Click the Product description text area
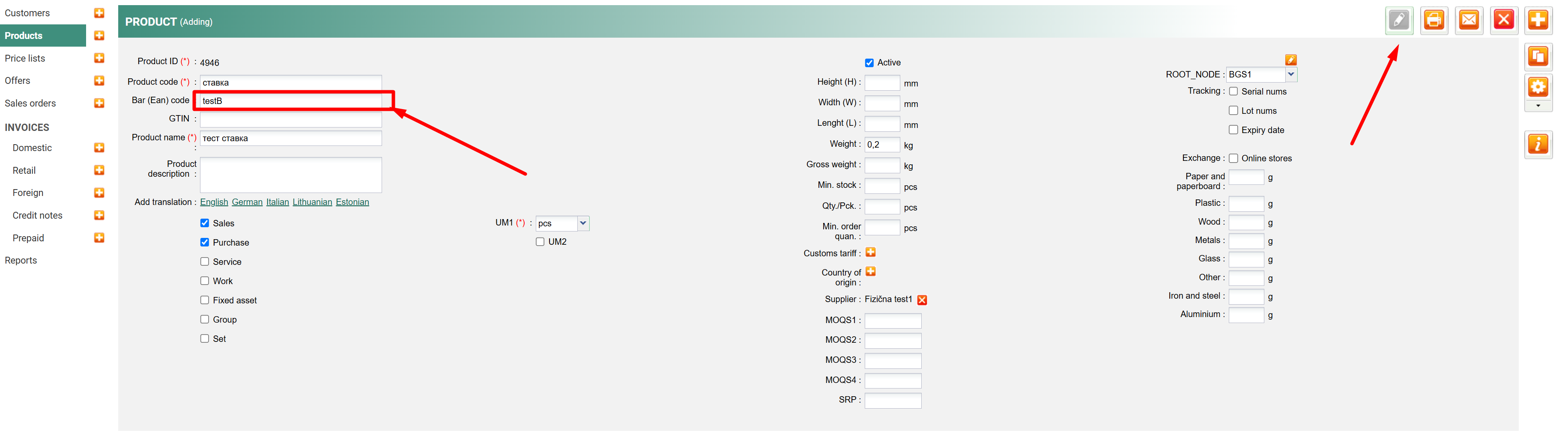 click(291, 175)
